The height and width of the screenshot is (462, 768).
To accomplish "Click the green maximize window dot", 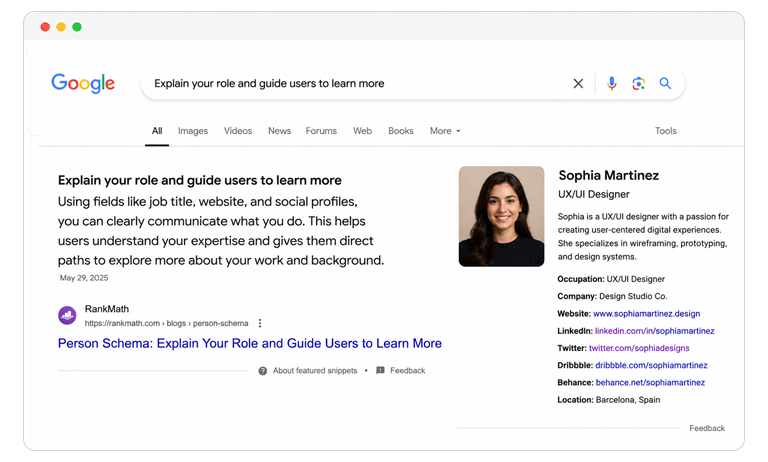I will point(77,27).
